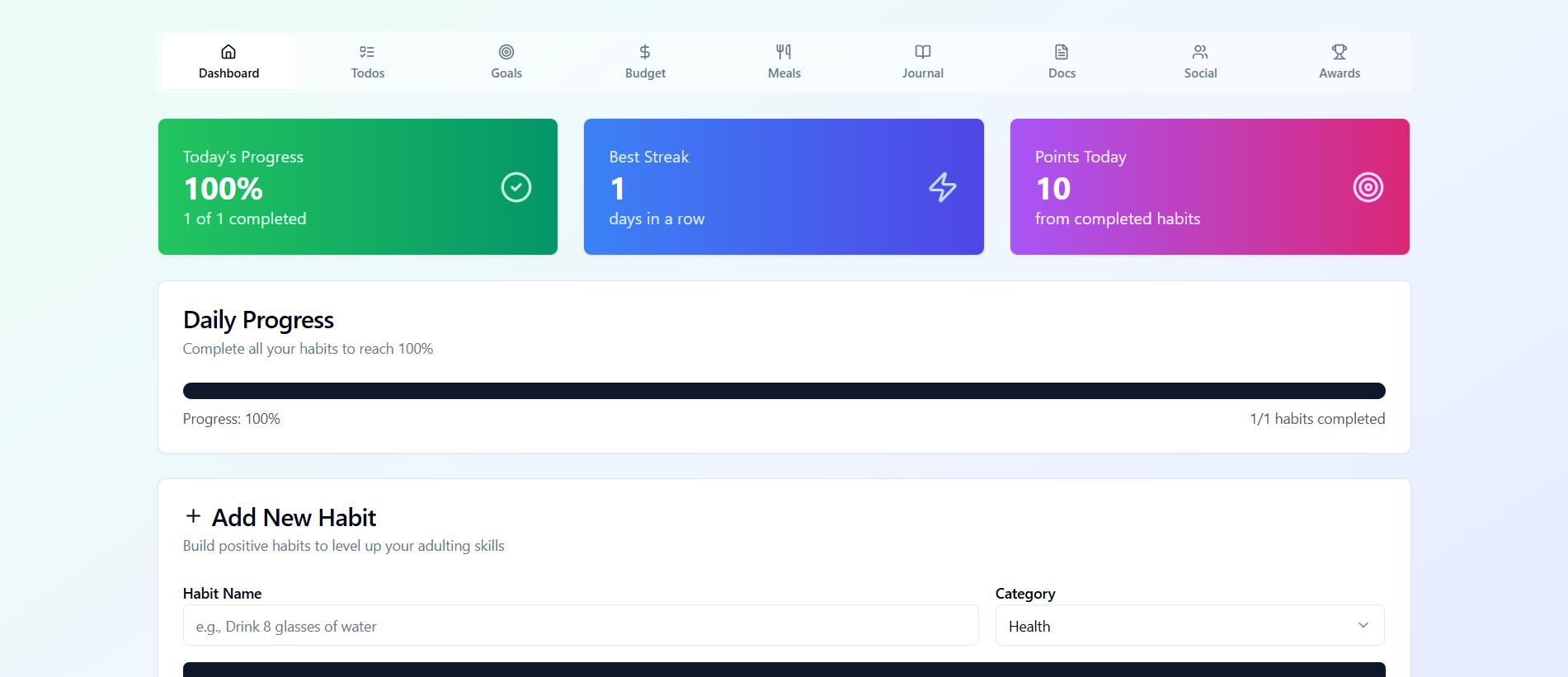Click the Social people icon
Image resolution: width=1568 pixels, height=677 pixels.
(x=1200, y=52)
